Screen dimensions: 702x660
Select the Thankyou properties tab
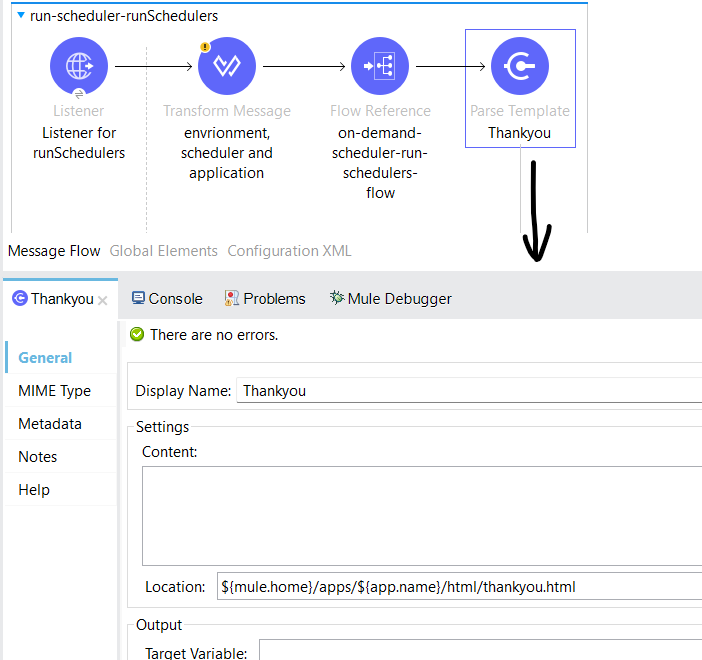(x=62, y=299)
